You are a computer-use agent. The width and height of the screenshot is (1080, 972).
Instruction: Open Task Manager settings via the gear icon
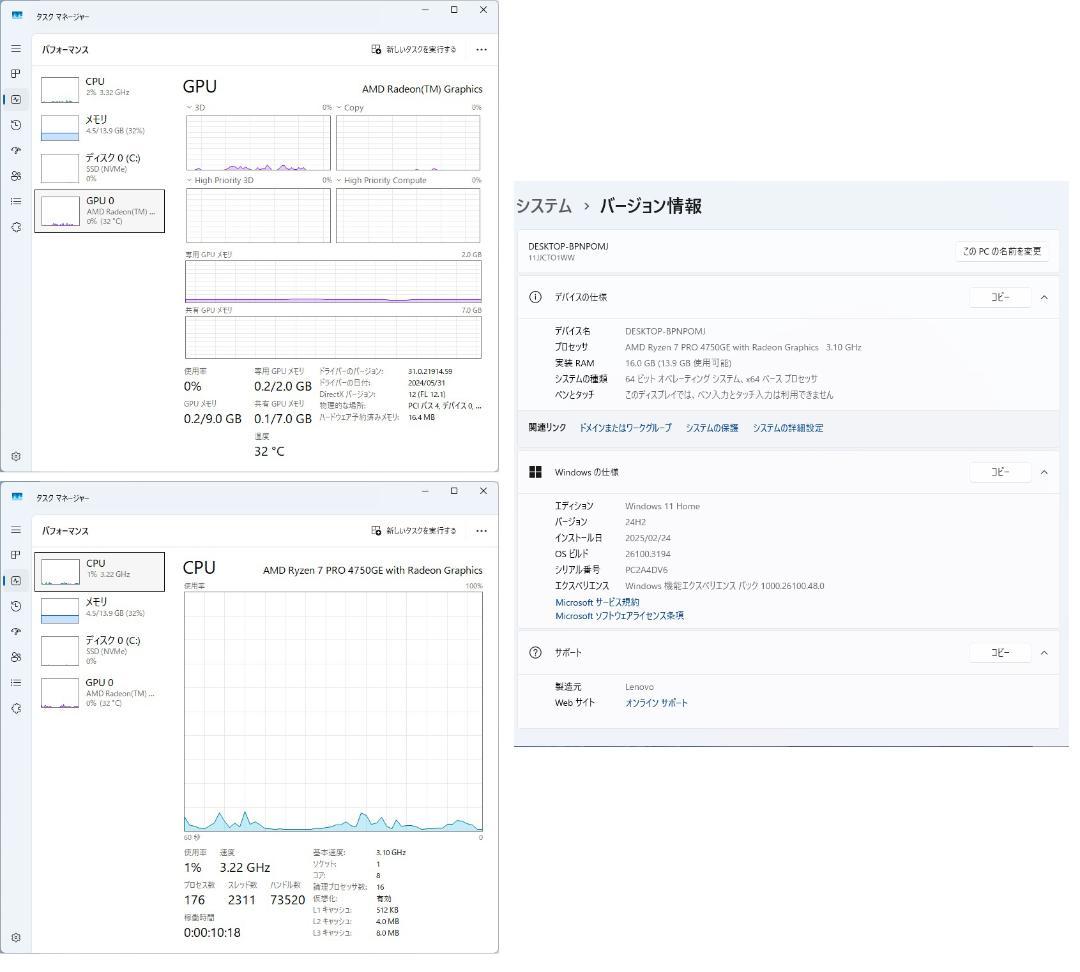pyautogui.click(x=16, y=456)
